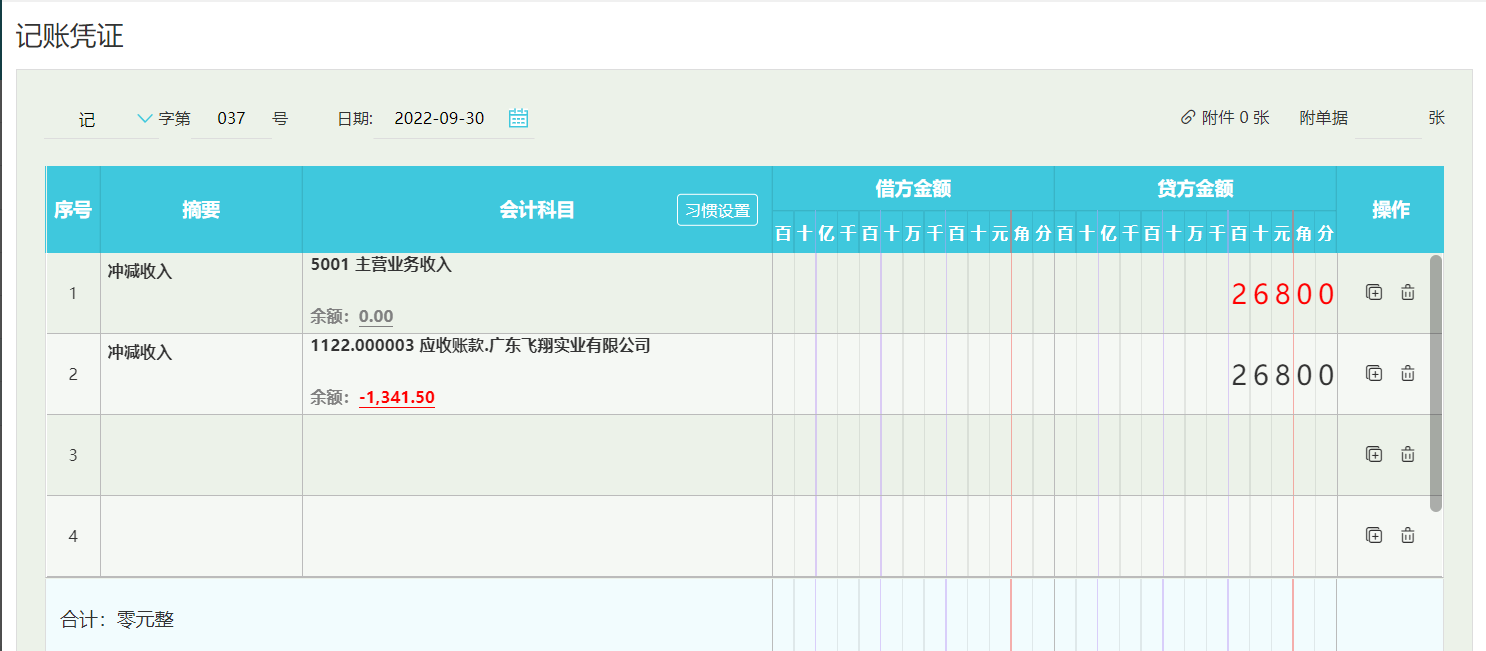Click the underlined balance -1,341.50
Image resolution: width=1486 pixels, height=651 pixels.
pos(397,398)
